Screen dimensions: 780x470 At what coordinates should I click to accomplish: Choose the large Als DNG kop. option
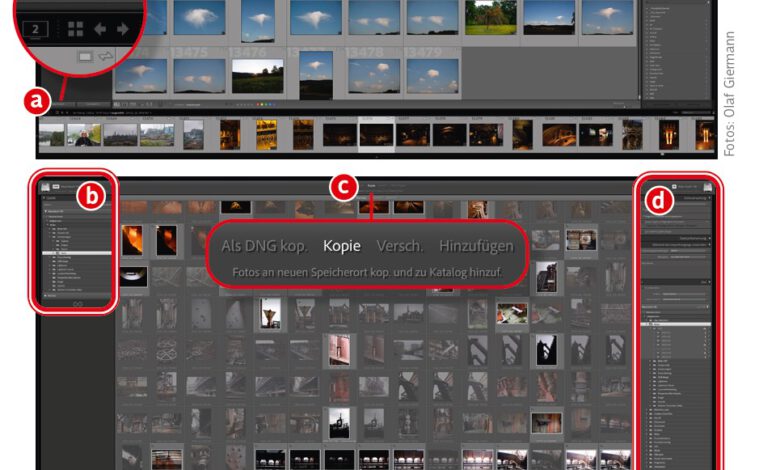pos(264,246)
